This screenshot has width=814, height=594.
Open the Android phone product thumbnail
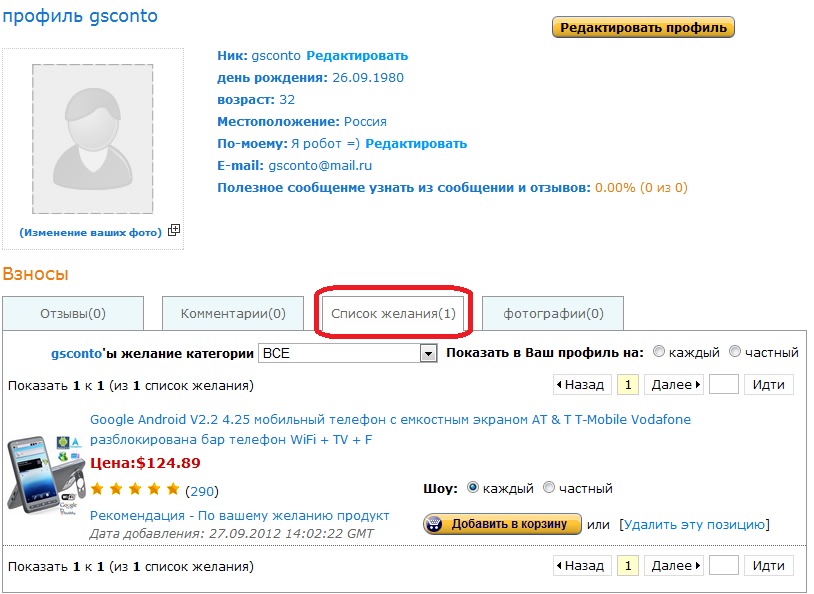[46, 475]
